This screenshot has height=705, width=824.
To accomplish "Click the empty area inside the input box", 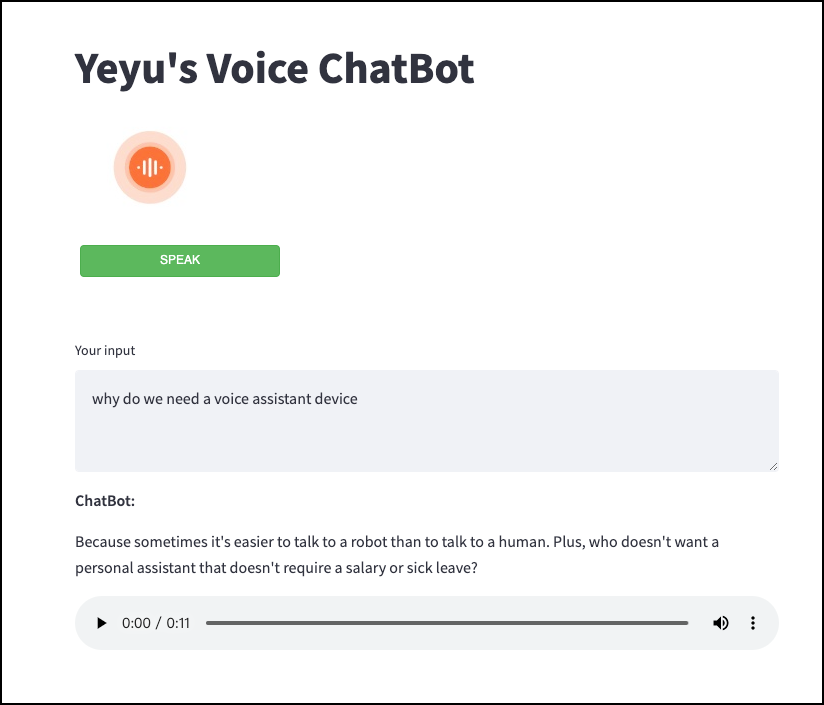I will [427, 441].
